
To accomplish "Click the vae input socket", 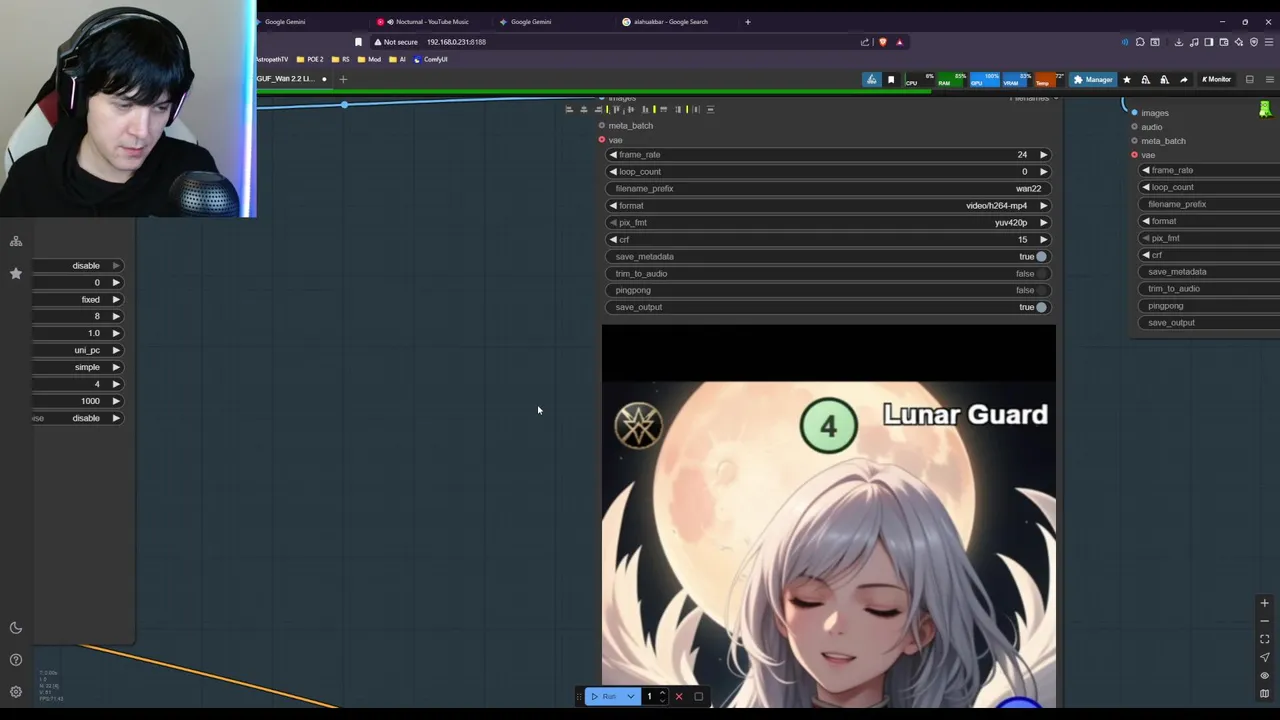I will (602, 140).
